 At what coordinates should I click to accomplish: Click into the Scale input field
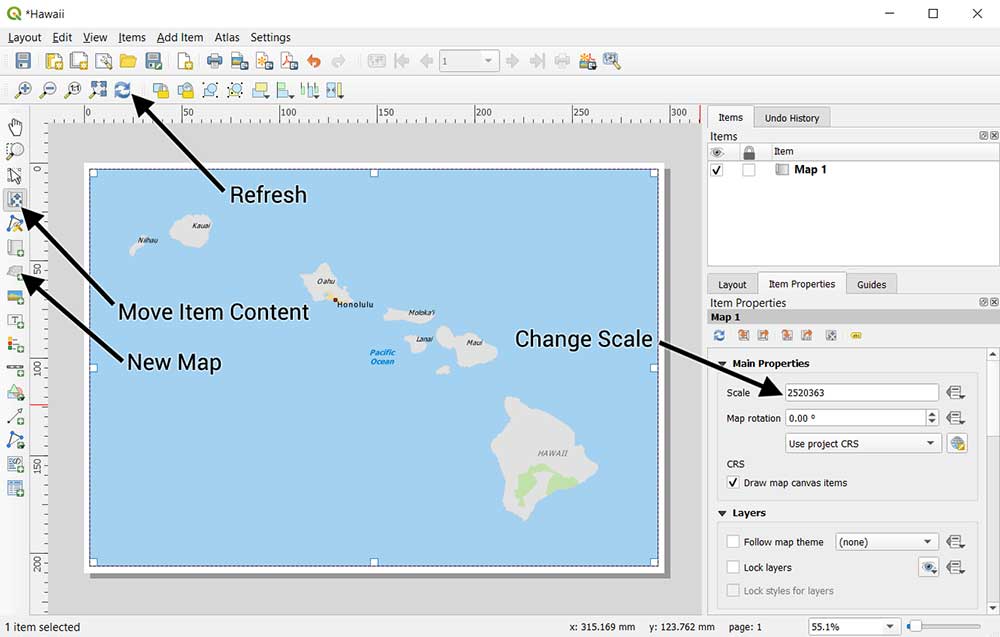tap(862, 393)
